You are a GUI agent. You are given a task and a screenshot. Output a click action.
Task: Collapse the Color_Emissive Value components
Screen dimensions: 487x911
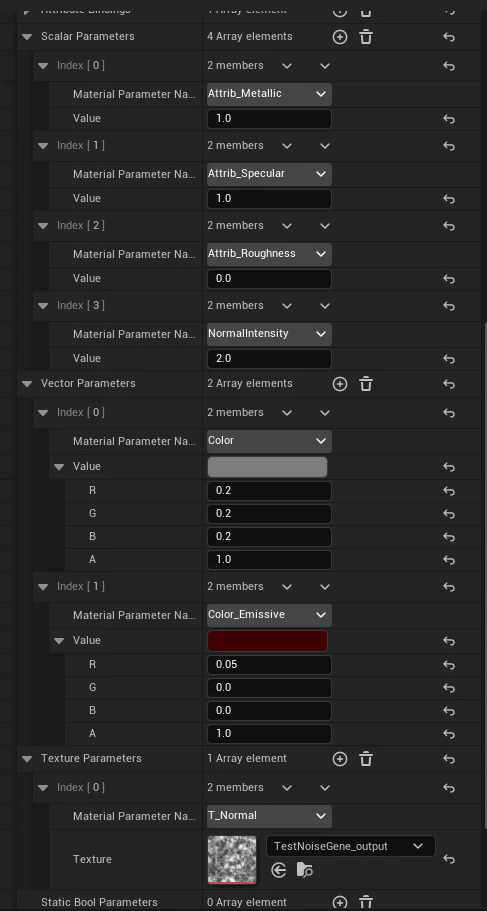(x=59, y=640)
